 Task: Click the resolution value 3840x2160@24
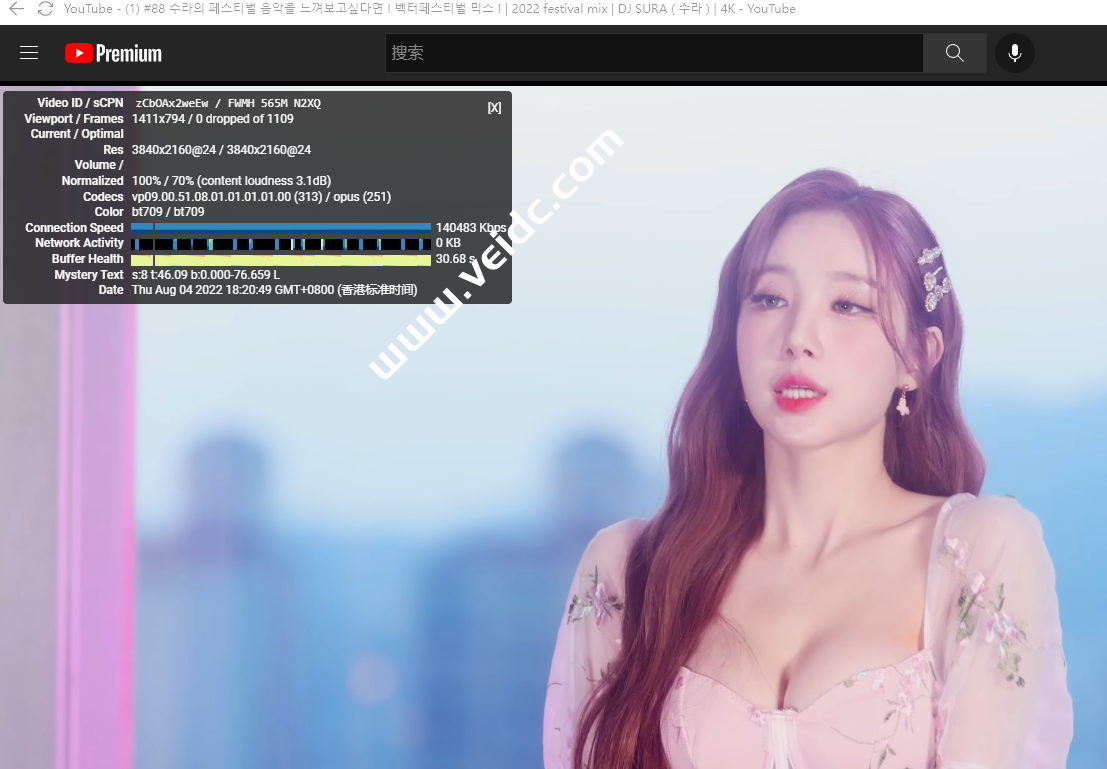[221, 150]
